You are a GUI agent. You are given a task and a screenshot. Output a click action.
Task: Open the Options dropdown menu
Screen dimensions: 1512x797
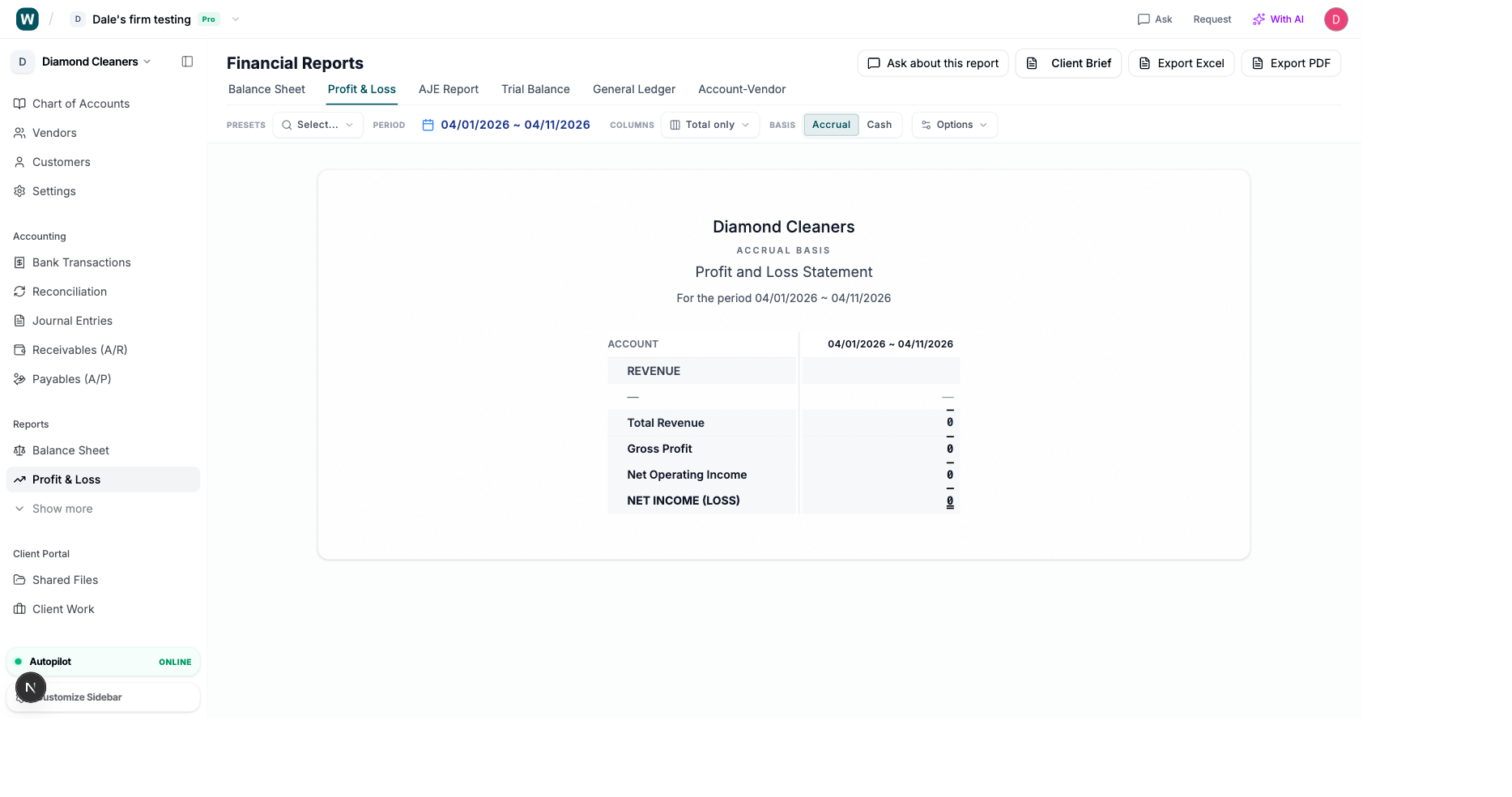pos(954,125)
